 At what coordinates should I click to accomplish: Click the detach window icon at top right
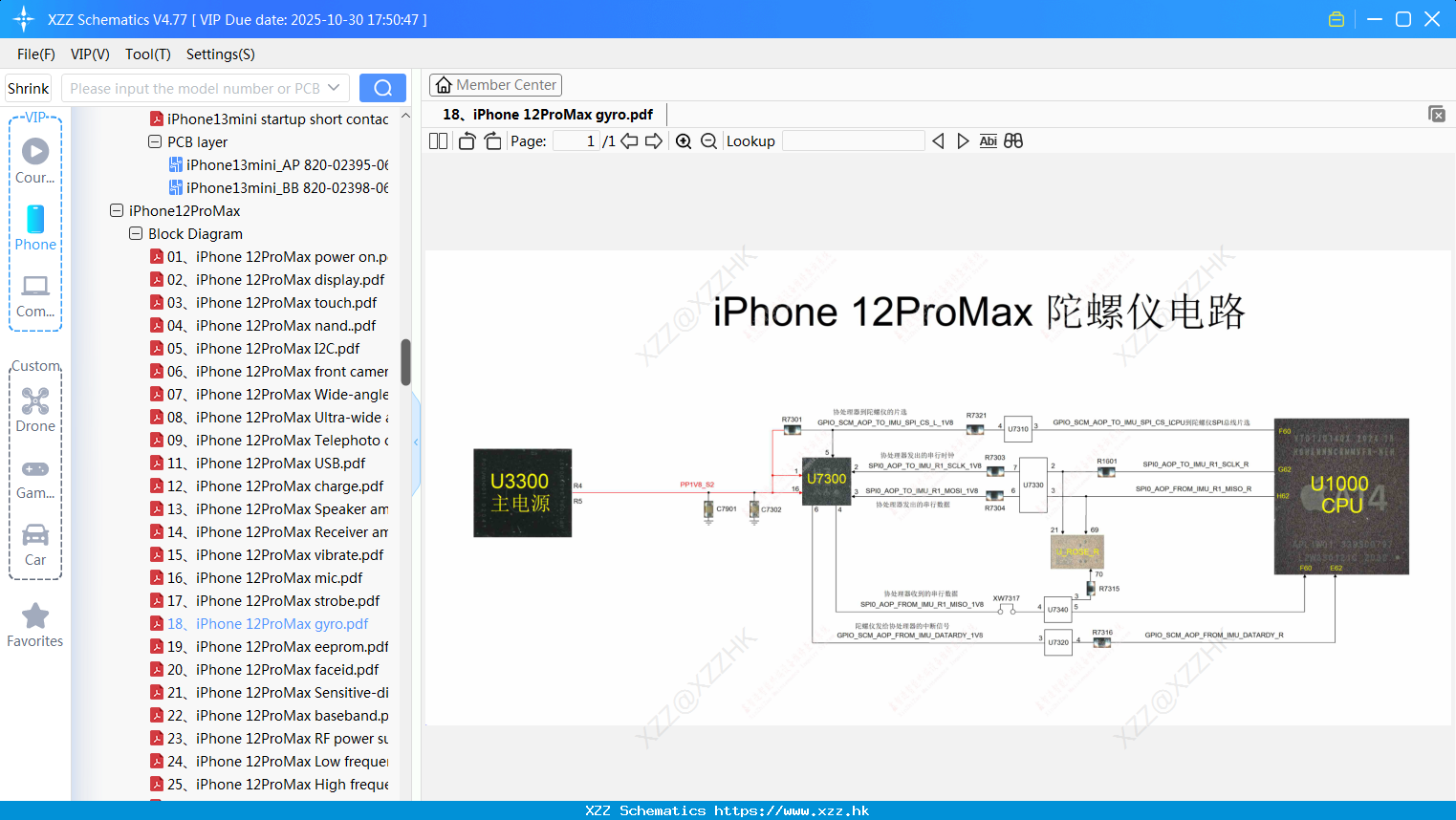1437,114
